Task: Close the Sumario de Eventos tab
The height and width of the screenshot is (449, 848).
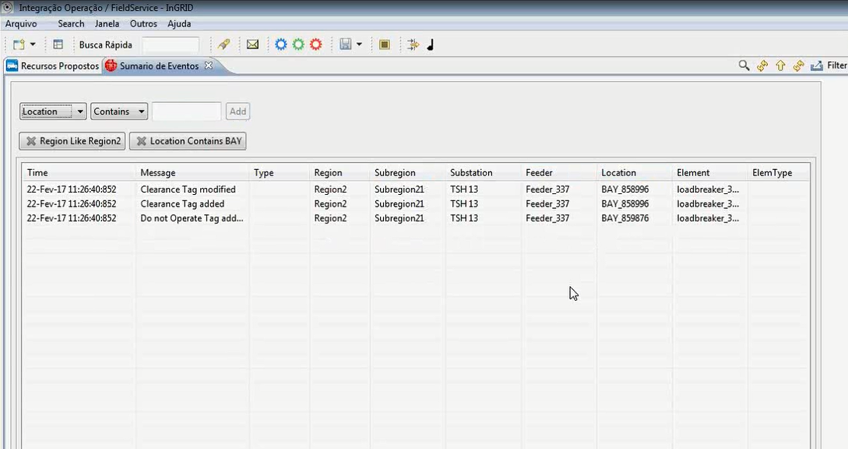Action: pyautogui.click(x=208, y=66)
